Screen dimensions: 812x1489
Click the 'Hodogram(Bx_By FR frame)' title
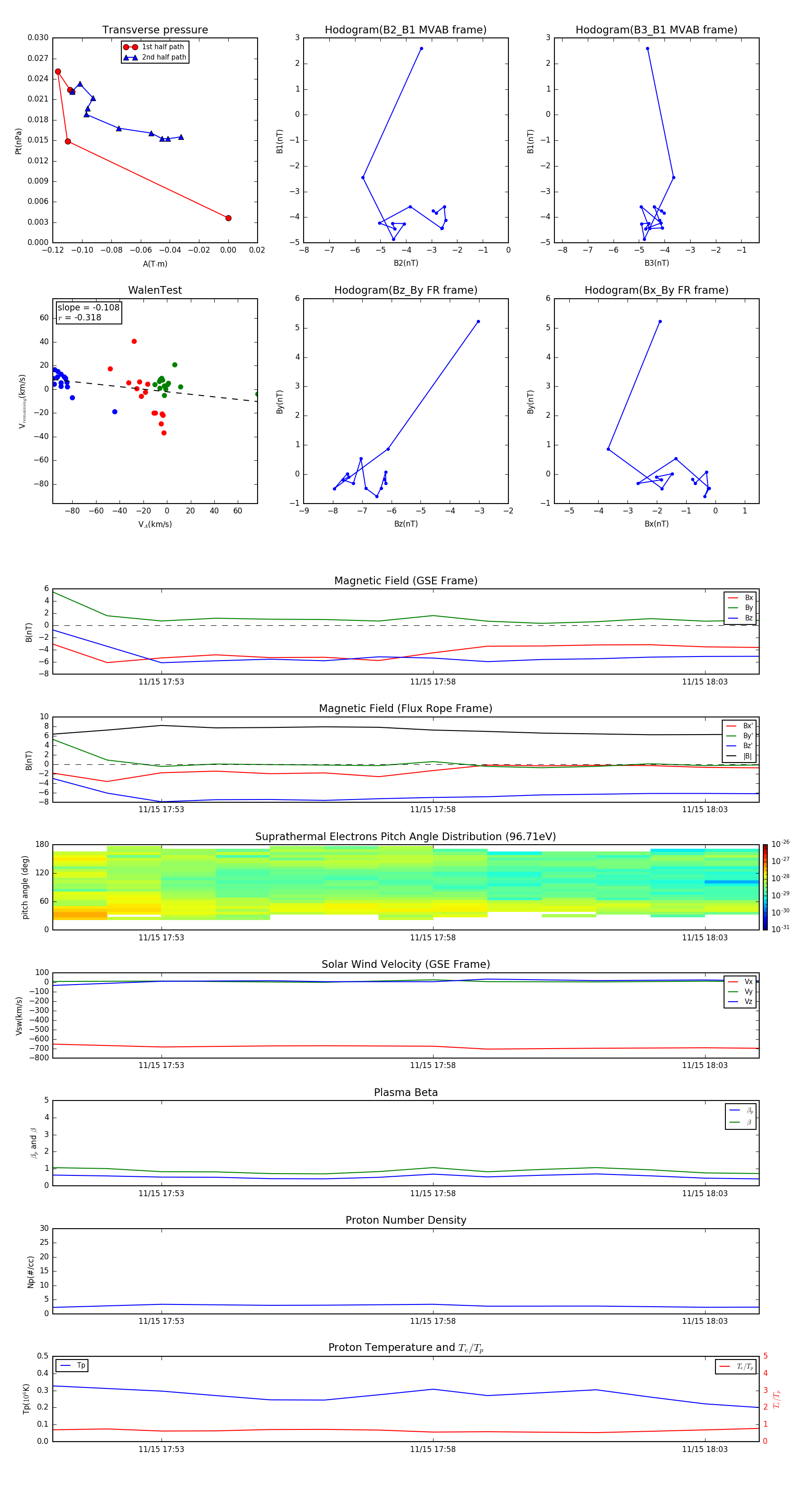(x=656, y=290)
